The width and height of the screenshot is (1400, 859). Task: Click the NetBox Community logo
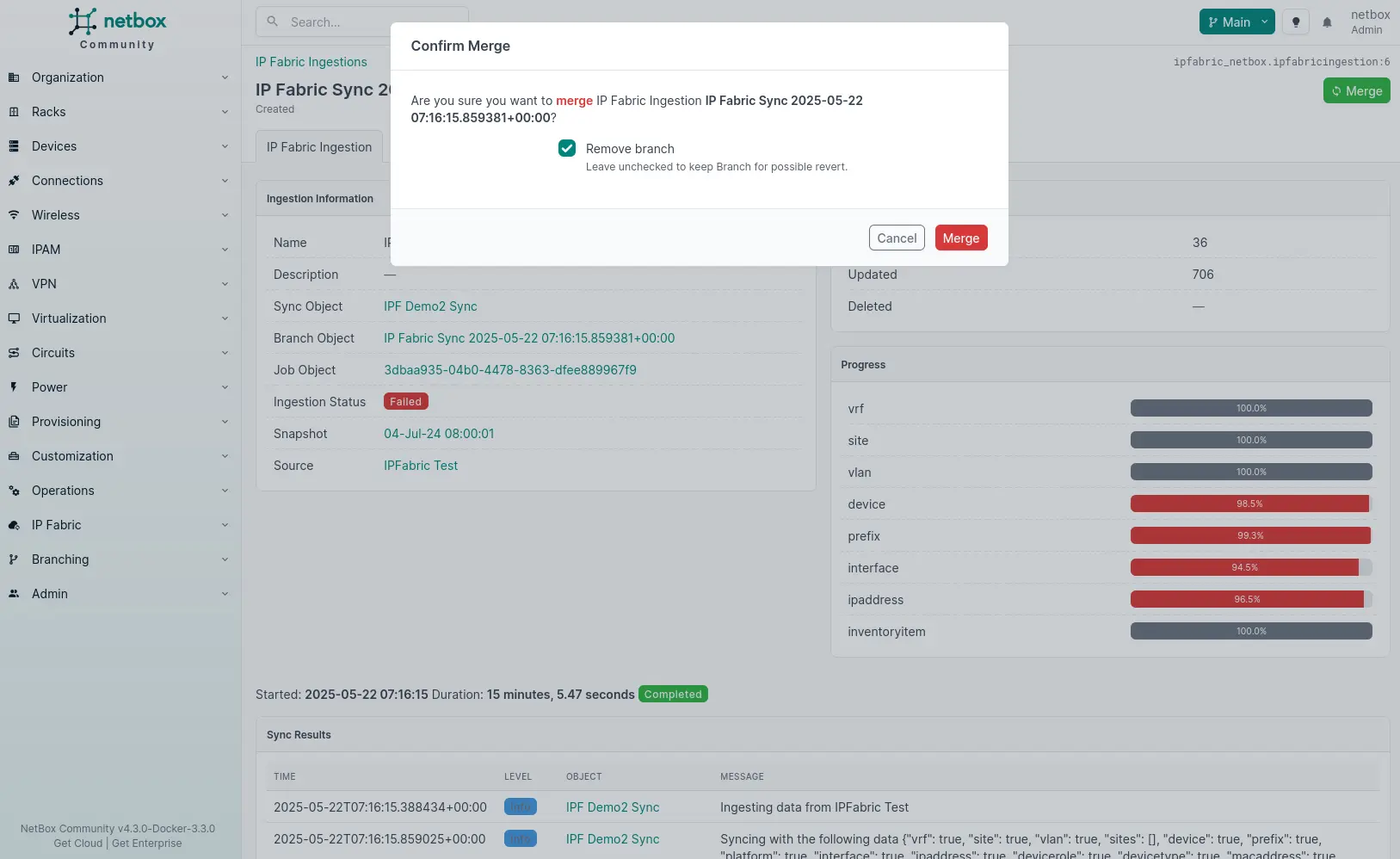click(118, 29)
